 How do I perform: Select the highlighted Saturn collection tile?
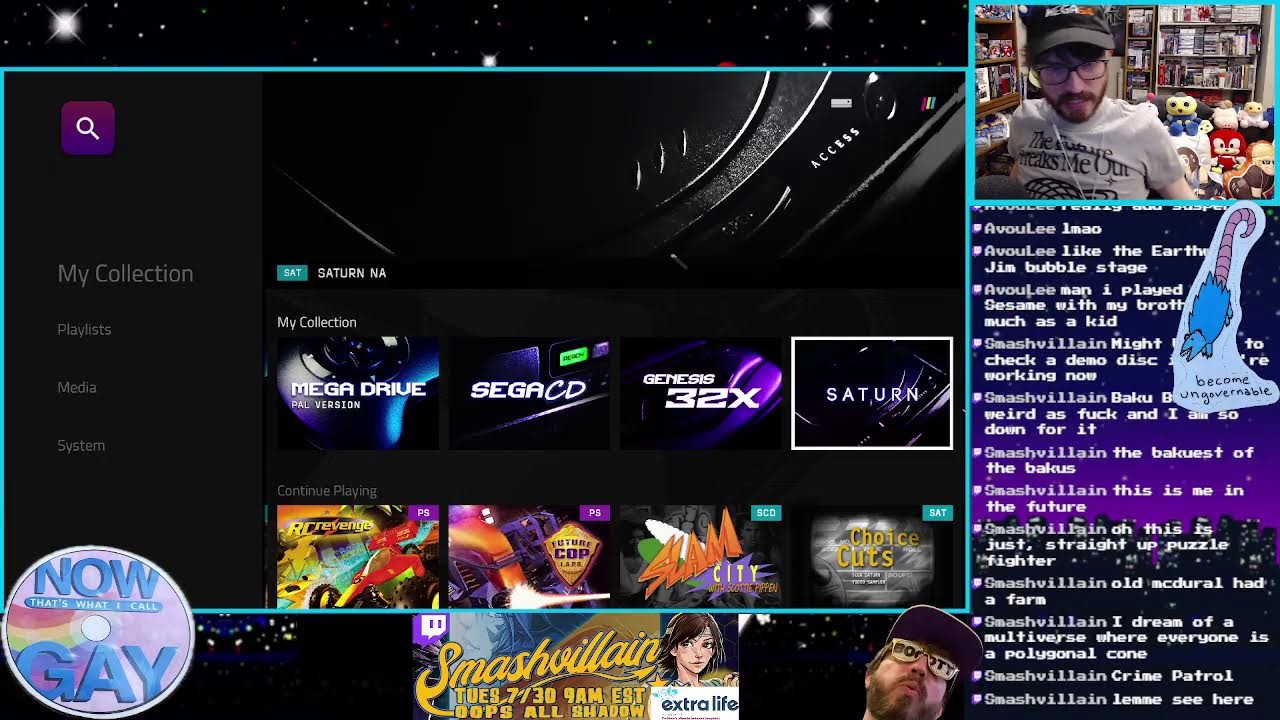point(872,393)
